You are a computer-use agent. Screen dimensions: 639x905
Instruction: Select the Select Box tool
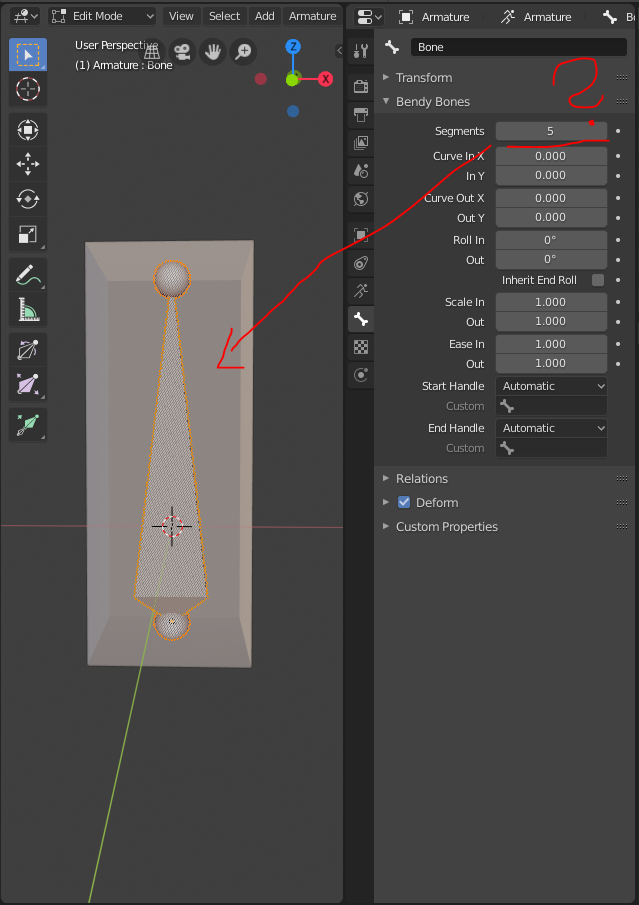[28, 55]
